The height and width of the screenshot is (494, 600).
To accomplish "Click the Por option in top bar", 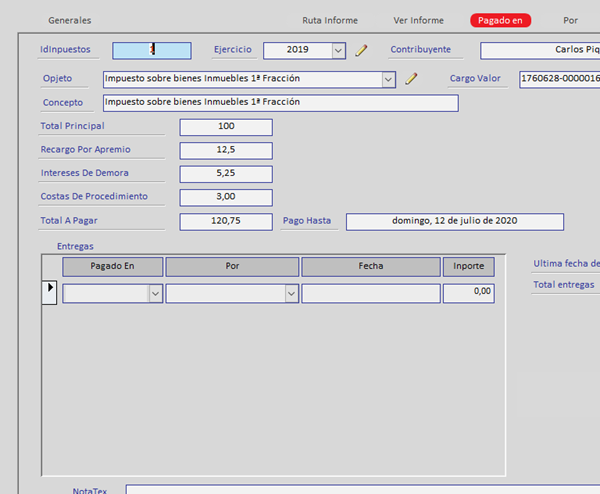I will point(570,20).
